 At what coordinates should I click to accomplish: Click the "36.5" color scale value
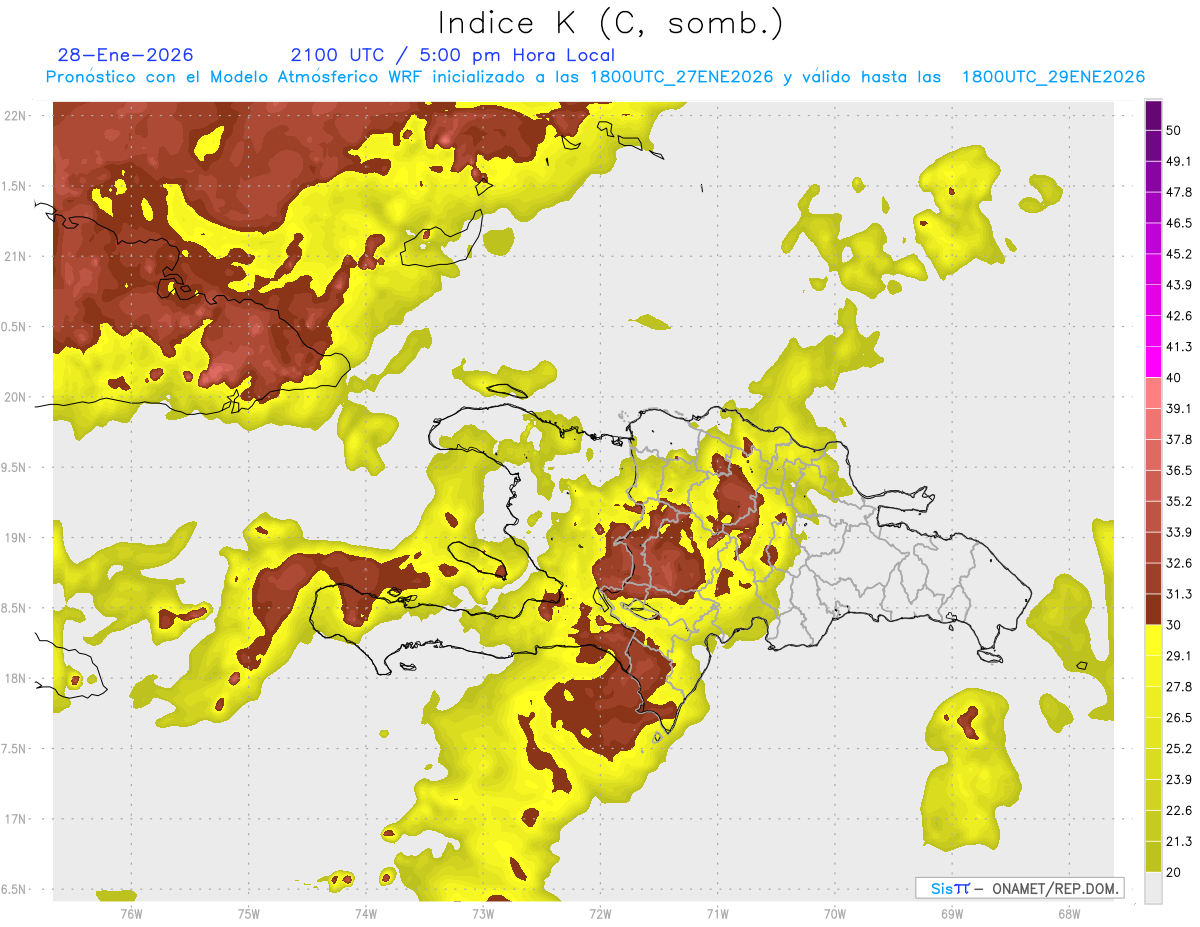[x=1179, y=470]
